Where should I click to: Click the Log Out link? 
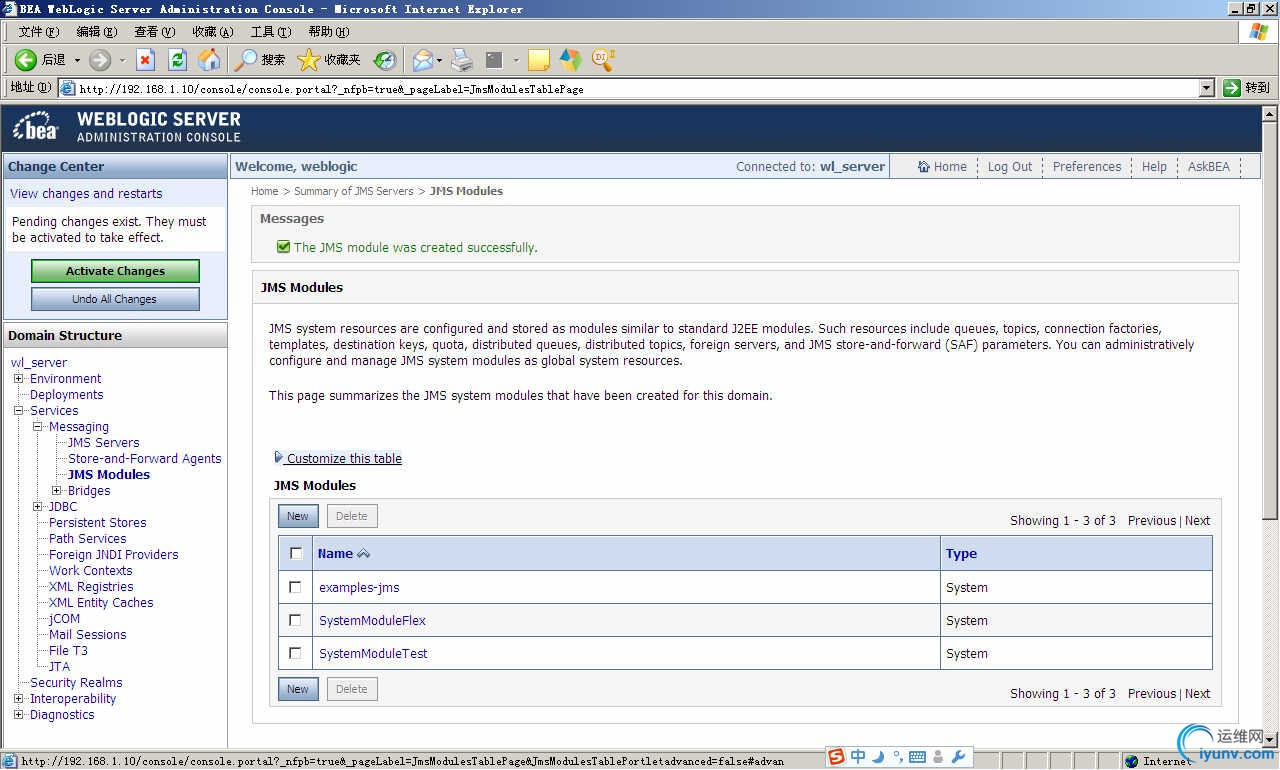point(1010,167)
